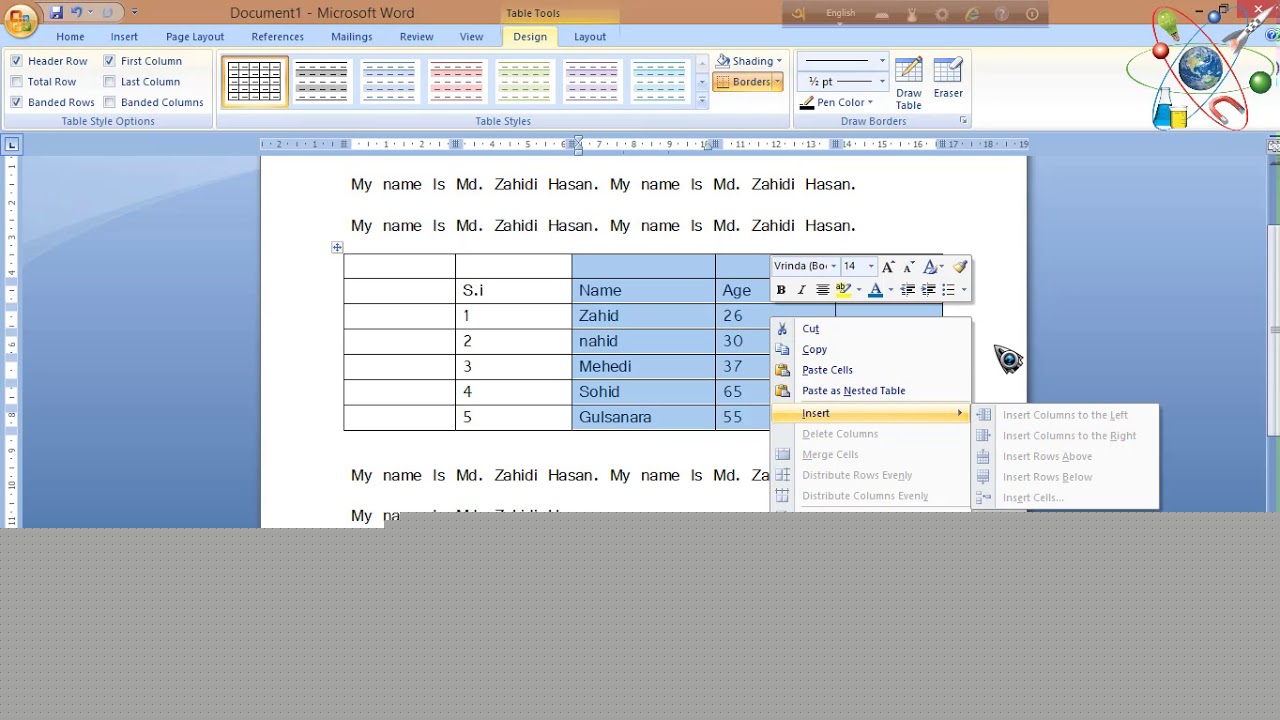Image resolution: width=1280 pixels, height=720 pixels.
Task: Click Insert Rows Below
Action: (x=1065, y=477)
